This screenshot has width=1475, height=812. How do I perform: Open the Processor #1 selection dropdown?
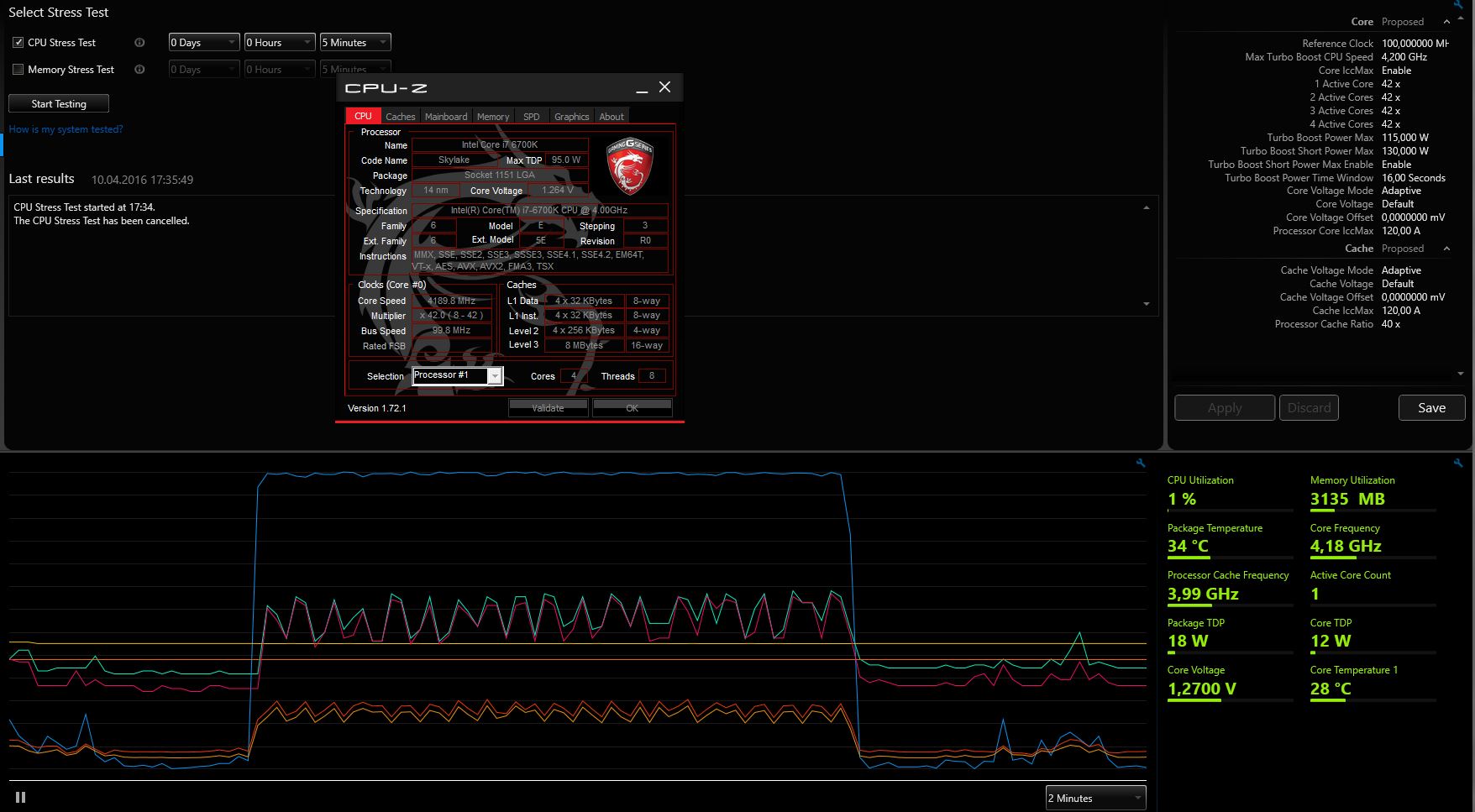click(458, 376)
